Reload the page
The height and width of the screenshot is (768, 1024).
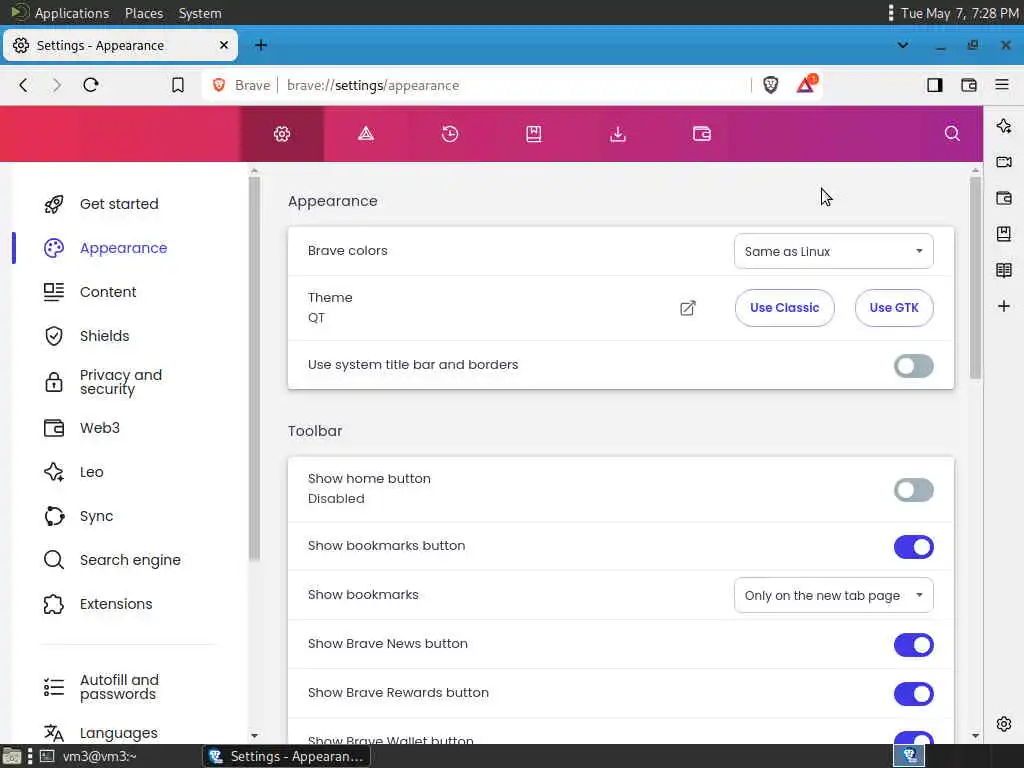[91, 85]
